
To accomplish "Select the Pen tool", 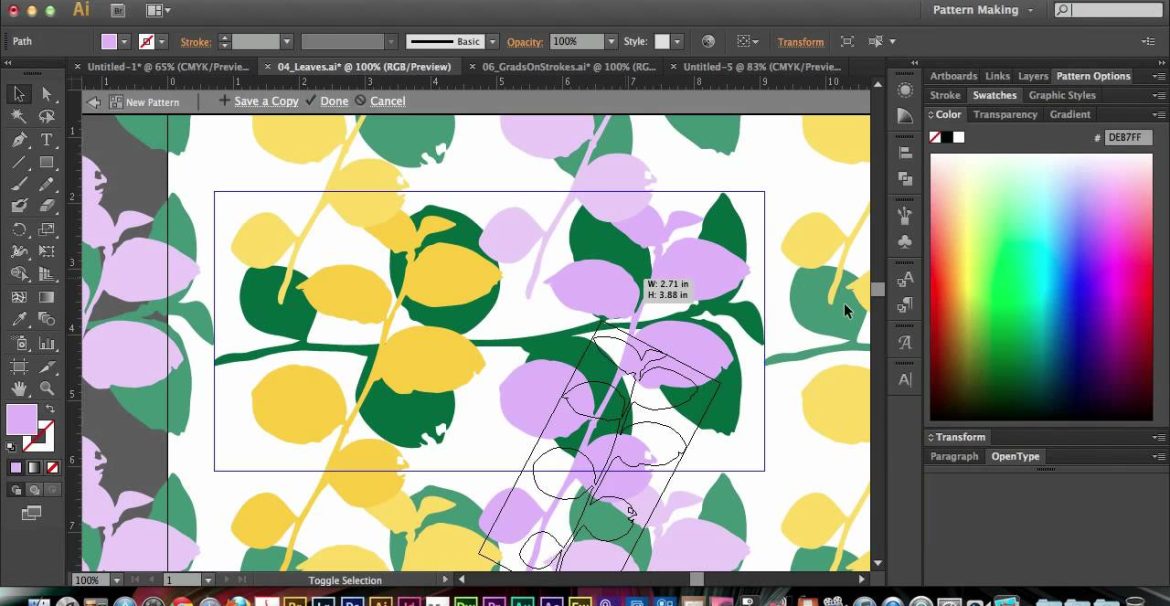I will coord(19,140).
